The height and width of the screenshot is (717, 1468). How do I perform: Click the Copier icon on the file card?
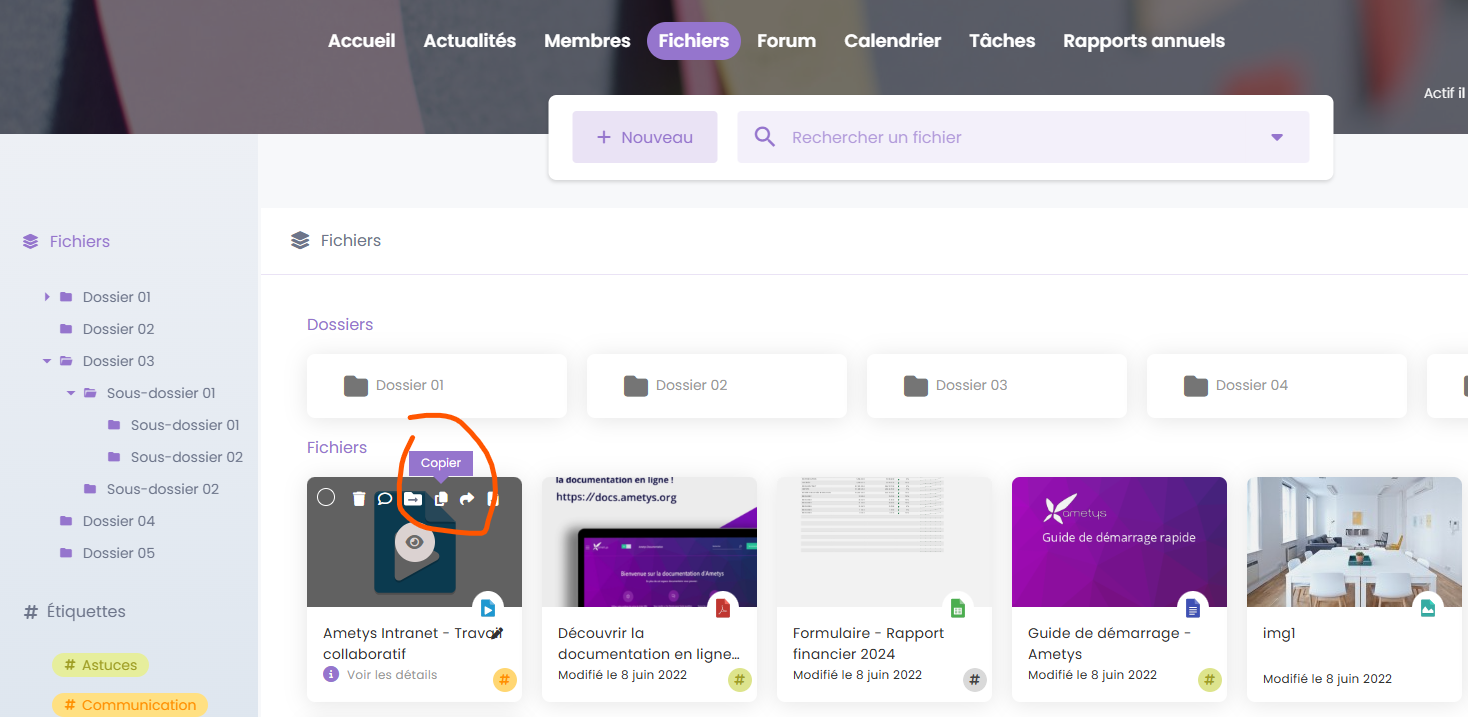441,498
